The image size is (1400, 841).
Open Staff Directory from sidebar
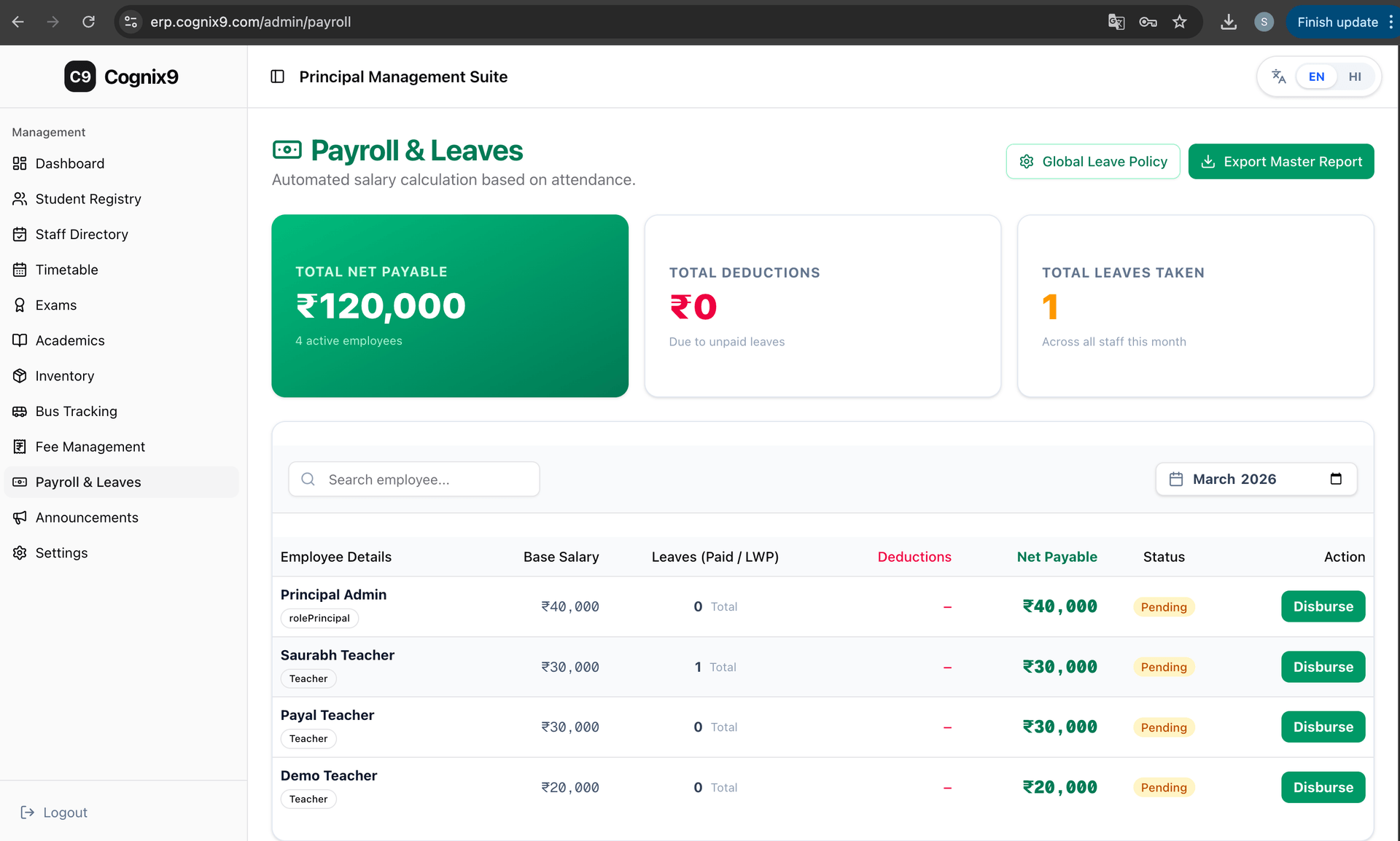click(x=82, y=234)
